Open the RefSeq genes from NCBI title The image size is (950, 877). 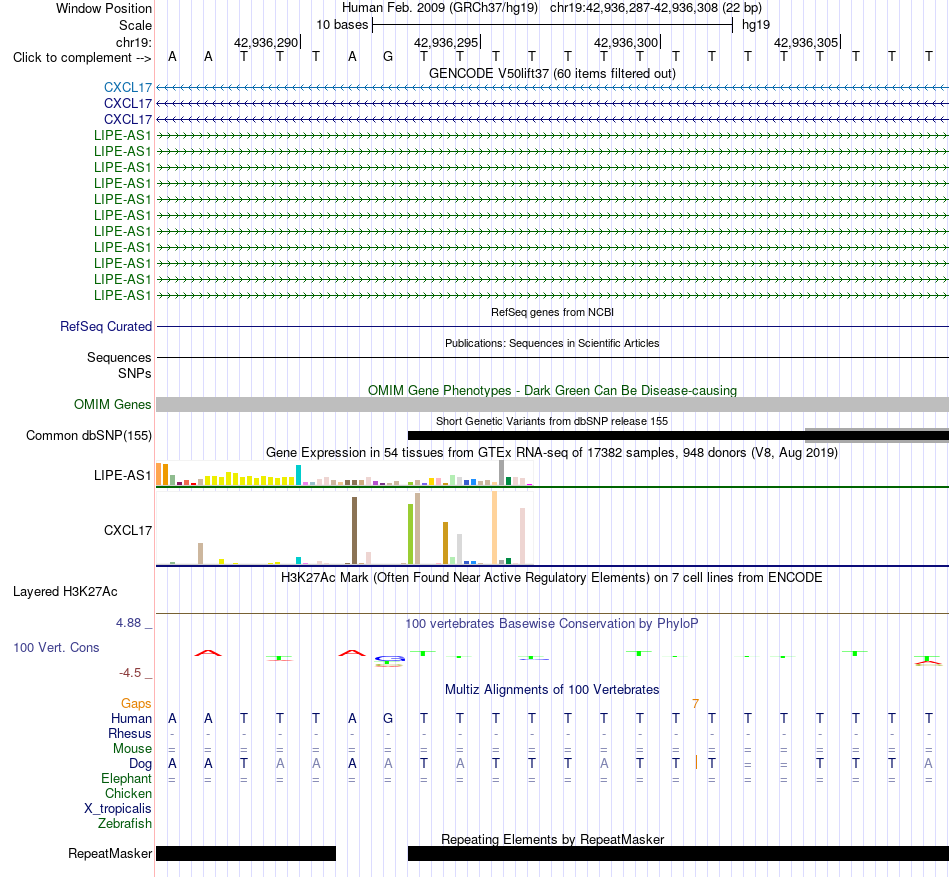pos(552,313)
